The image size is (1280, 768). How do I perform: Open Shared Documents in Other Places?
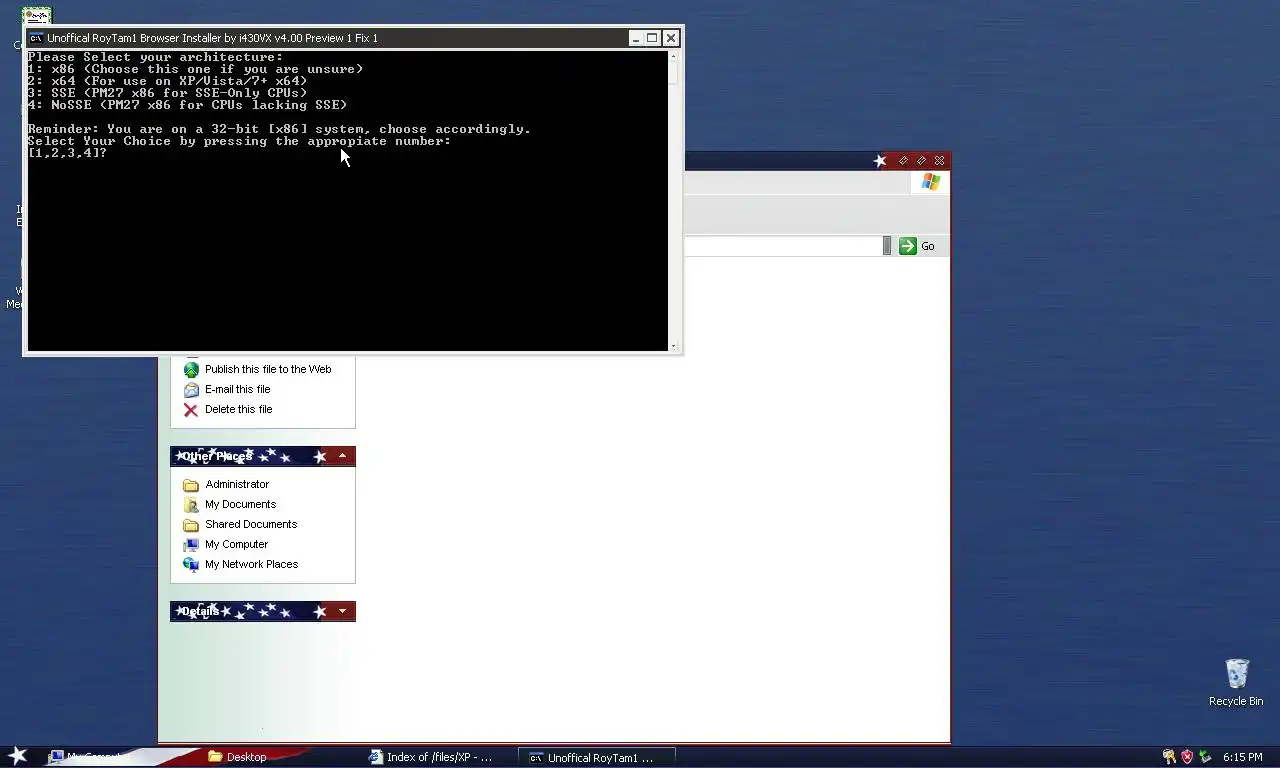click(x=251, y=524)
